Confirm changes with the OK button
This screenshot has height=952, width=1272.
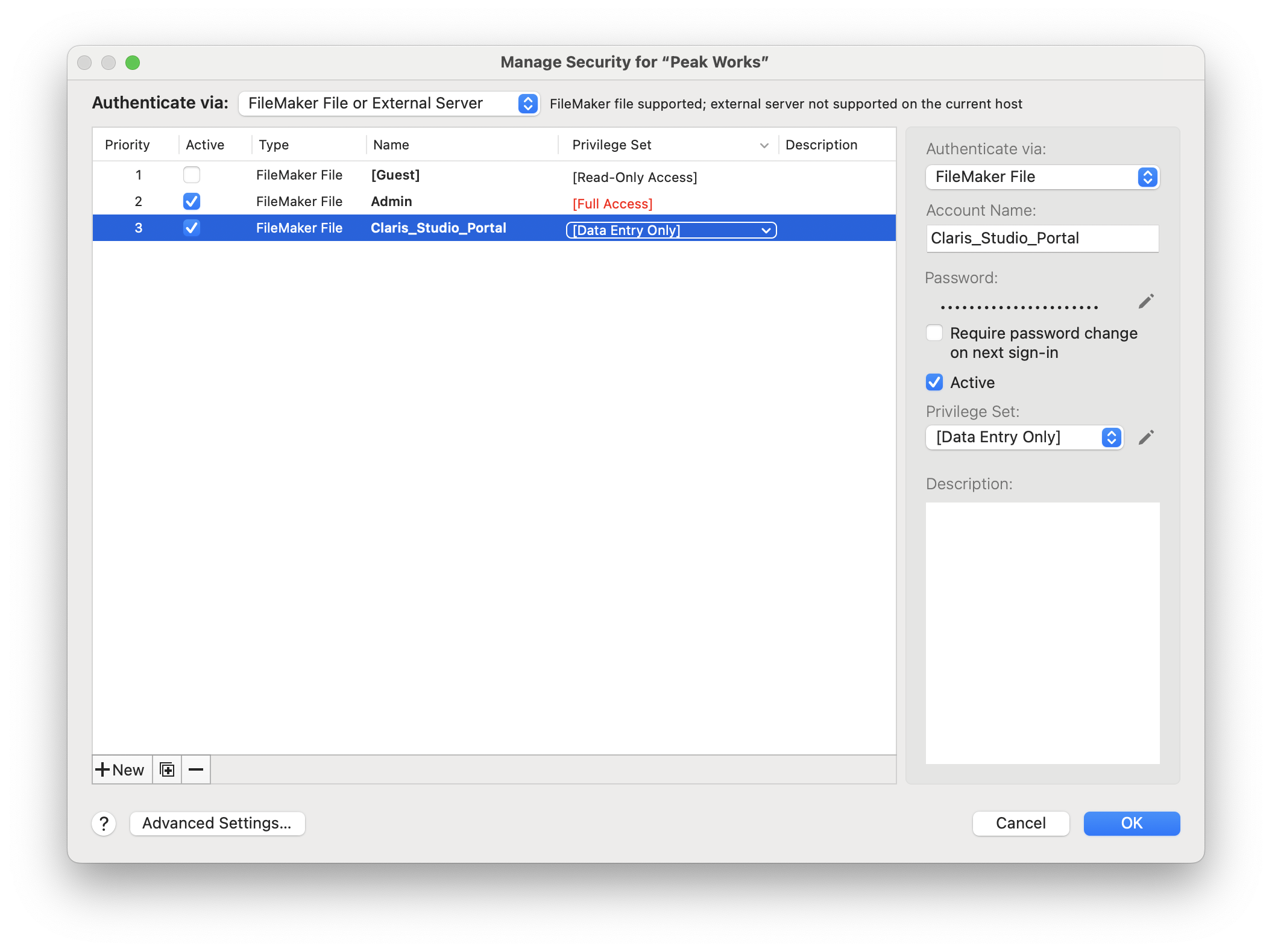tap(1131, 823)
